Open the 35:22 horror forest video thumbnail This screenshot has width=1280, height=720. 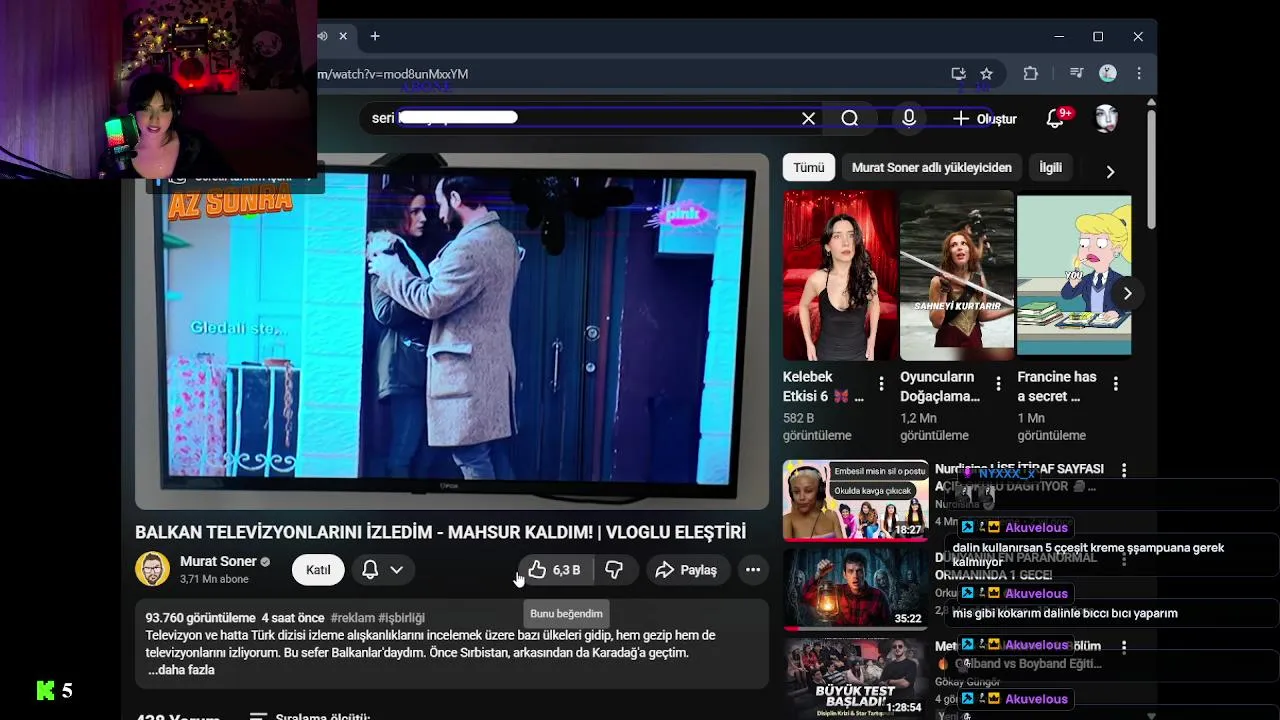pos(855,588)
